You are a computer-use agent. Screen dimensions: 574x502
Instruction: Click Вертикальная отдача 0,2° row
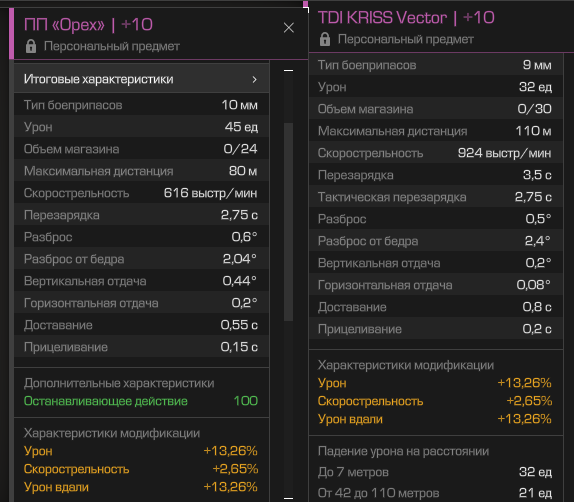click(436, 263)
